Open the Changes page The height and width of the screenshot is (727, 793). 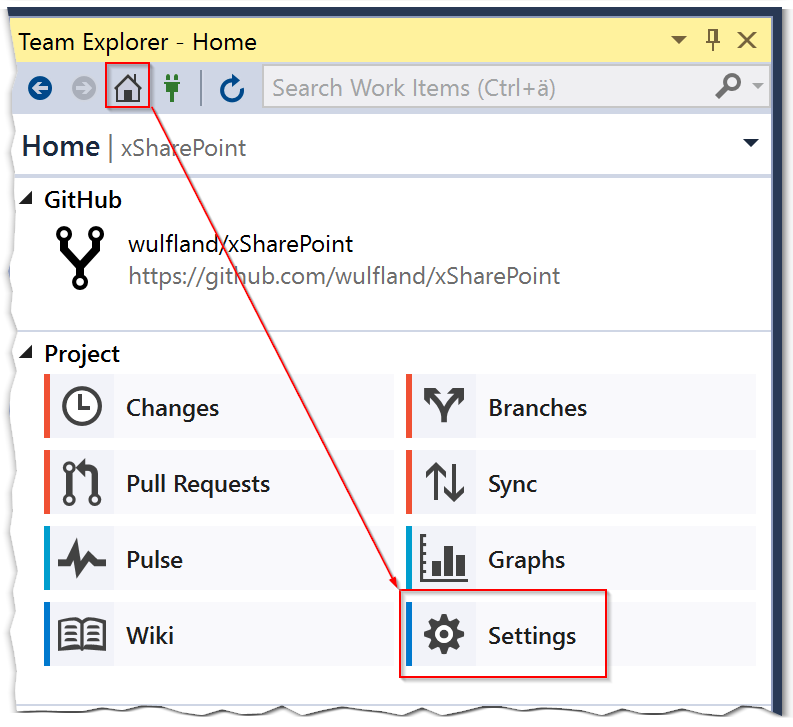[172, 408]
